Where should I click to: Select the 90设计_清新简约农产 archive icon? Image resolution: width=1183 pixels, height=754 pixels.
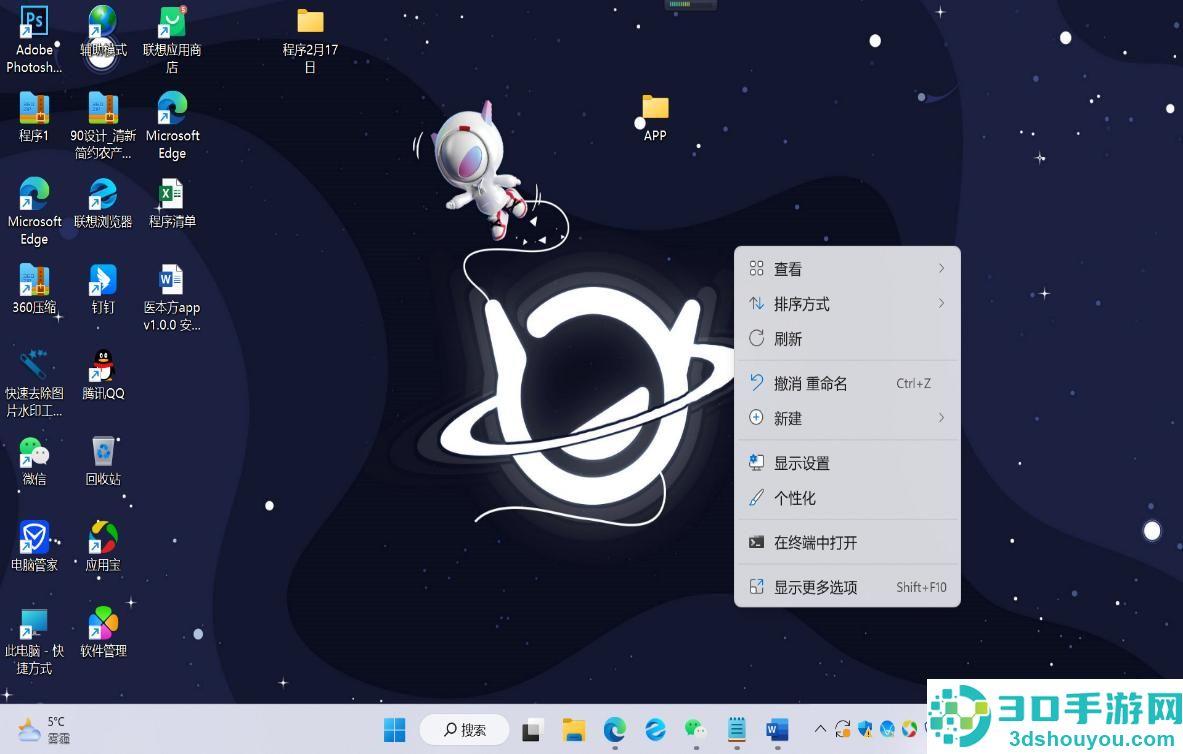point(103,125)
